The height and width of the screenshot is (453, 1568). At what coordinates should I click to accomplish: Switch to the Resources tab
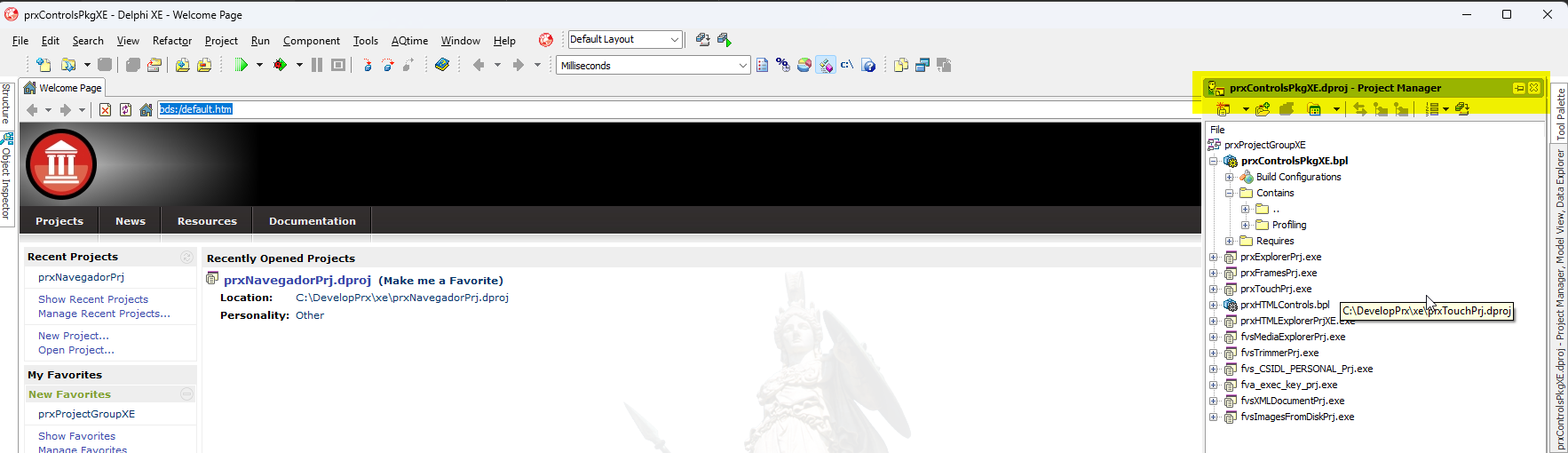(x=207, y=221)
